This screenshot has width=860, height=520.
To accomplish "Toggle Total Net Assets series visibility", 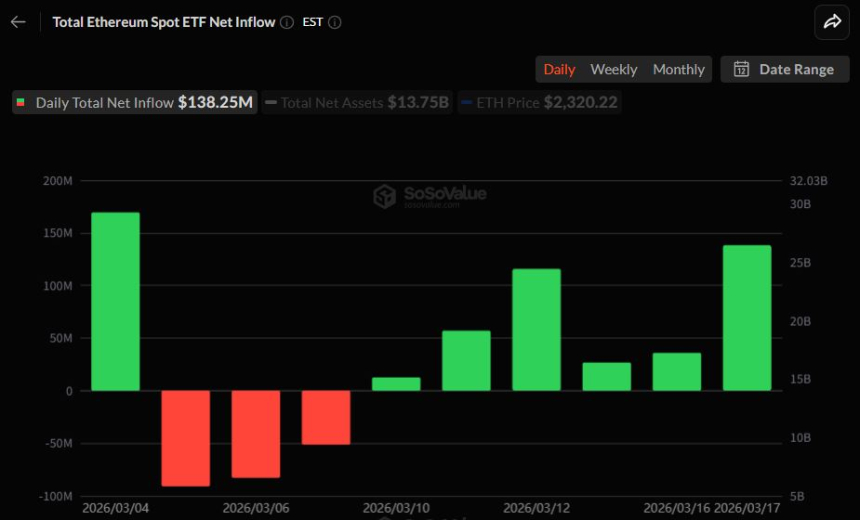I will (x=357, y=102).
